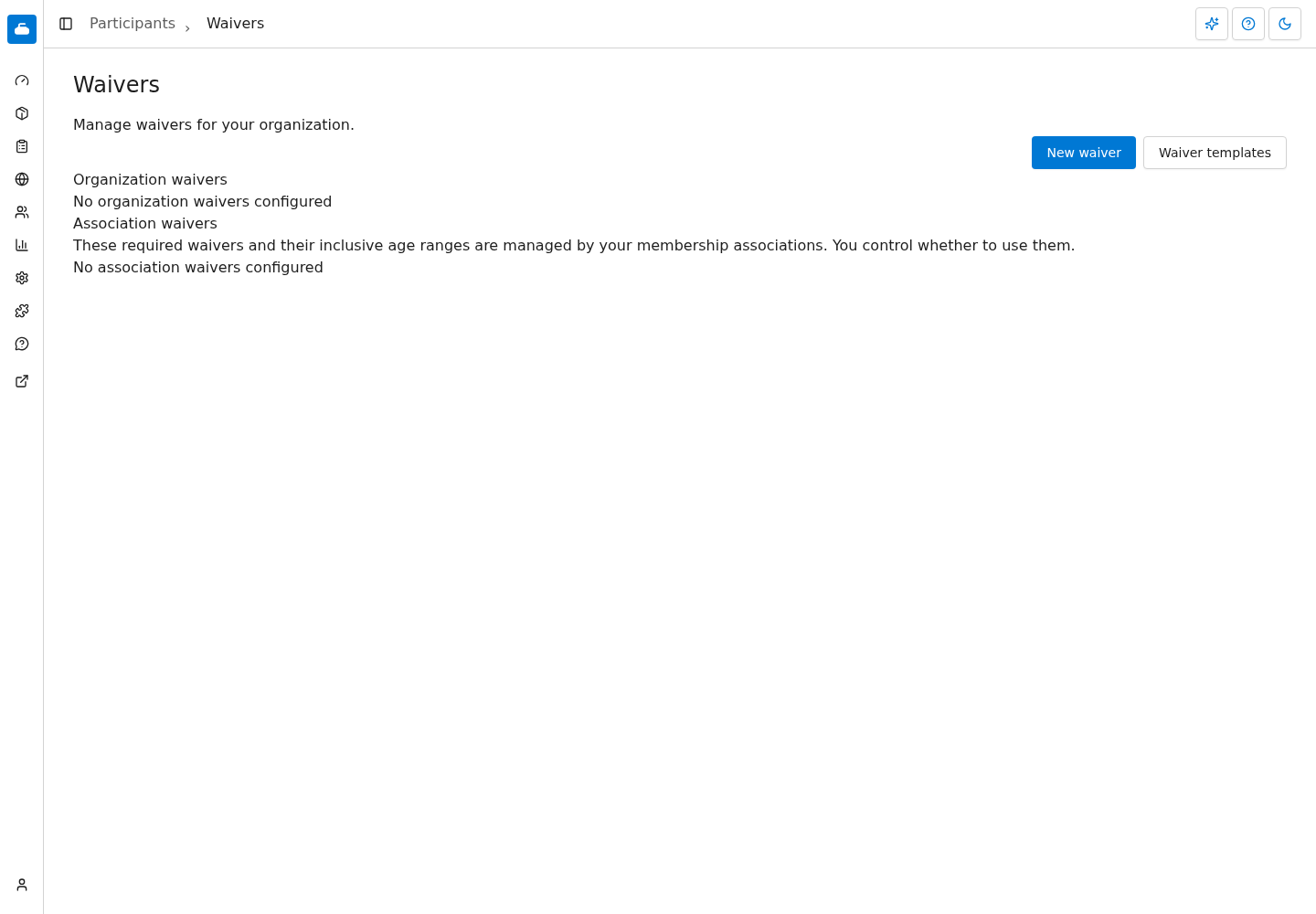Click 'No organization waivers configured' text
Viewport: 1316px width, 914px height.
coord(202,202)
